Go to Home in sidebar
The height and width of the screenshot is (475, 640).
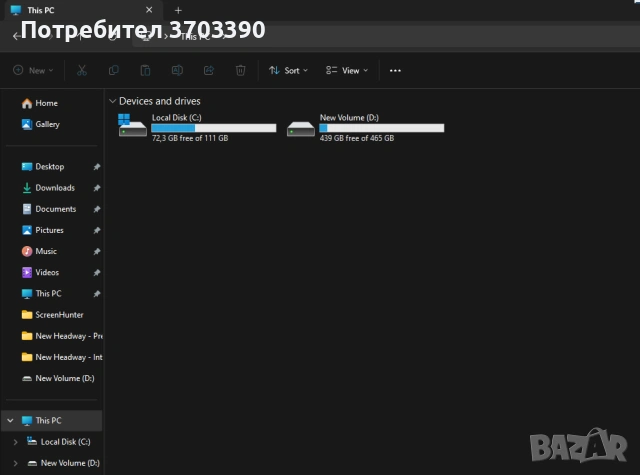point(40,103)
